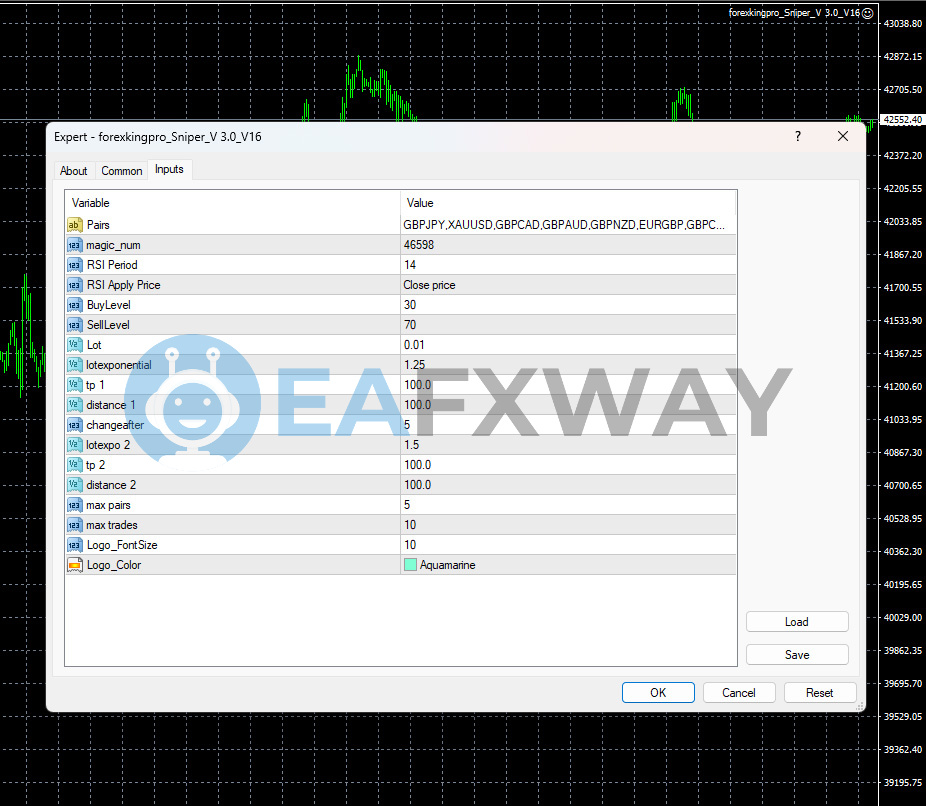Switch to the About tab

[x=73, y=170]
